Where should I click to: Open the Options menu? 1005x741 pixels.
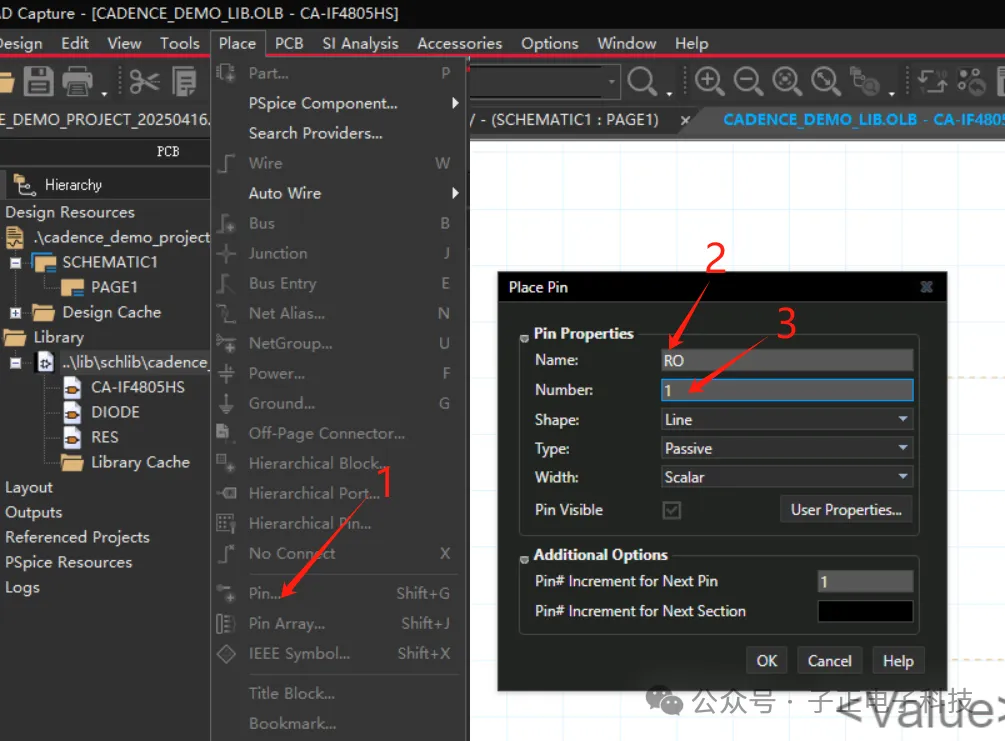point(549,43)
